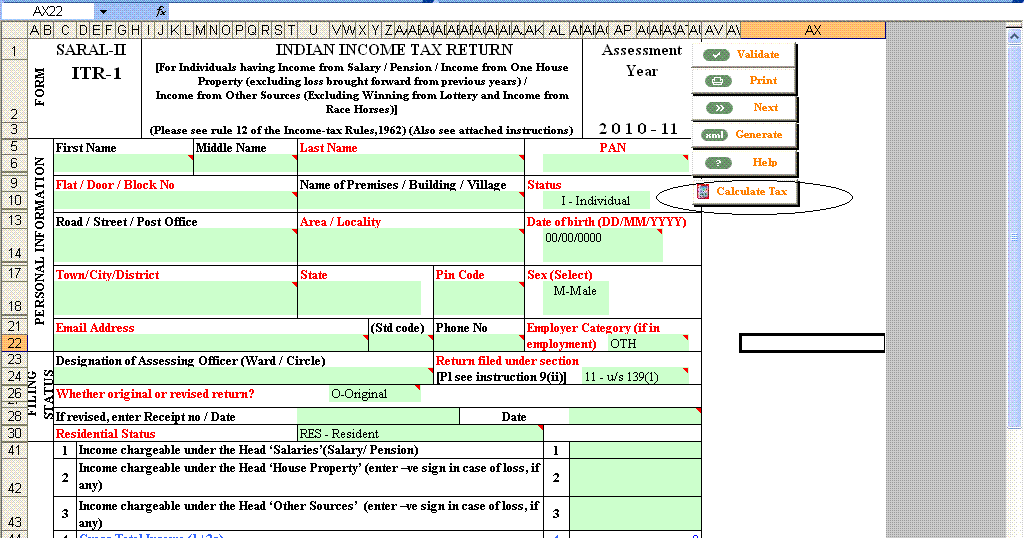Screen dimensions: 1024x538
Task: Click the State input cell
Action: pyautogui.click(x=359, y=299)
